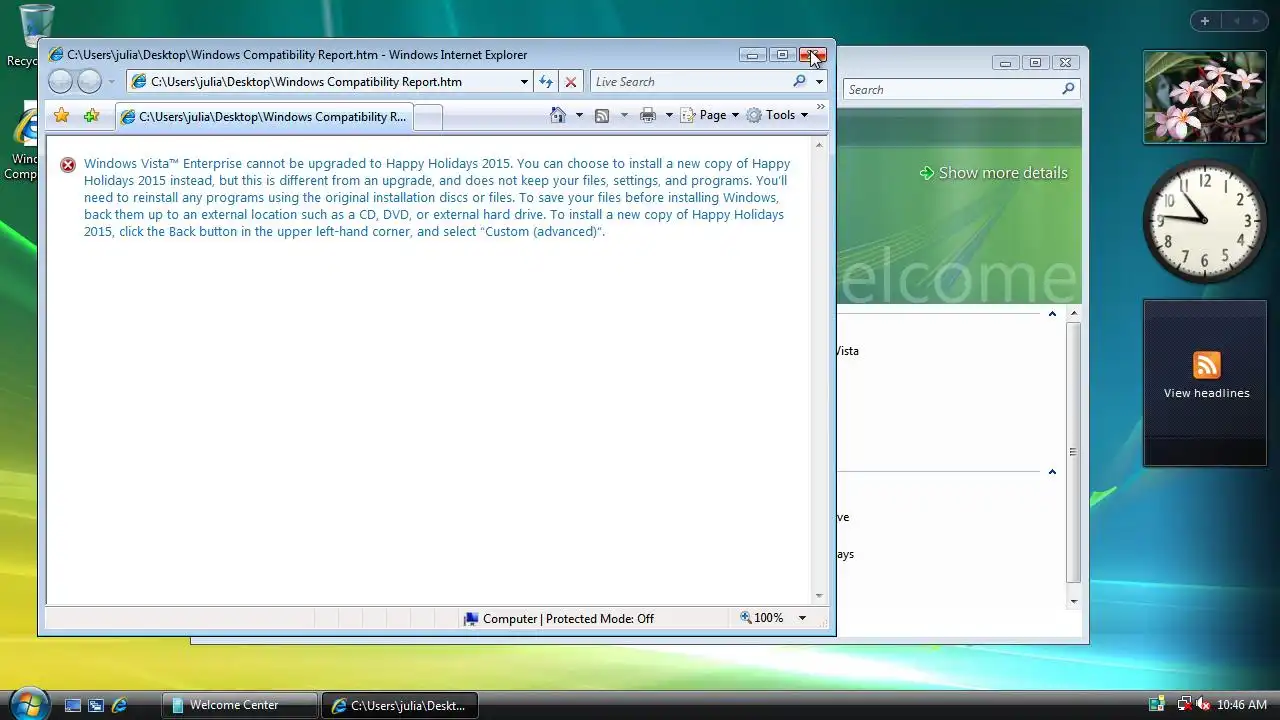Collapse second Welcome Center section arrow
This screenshot has height=720, width=1280.
(x=1052, y=472)
